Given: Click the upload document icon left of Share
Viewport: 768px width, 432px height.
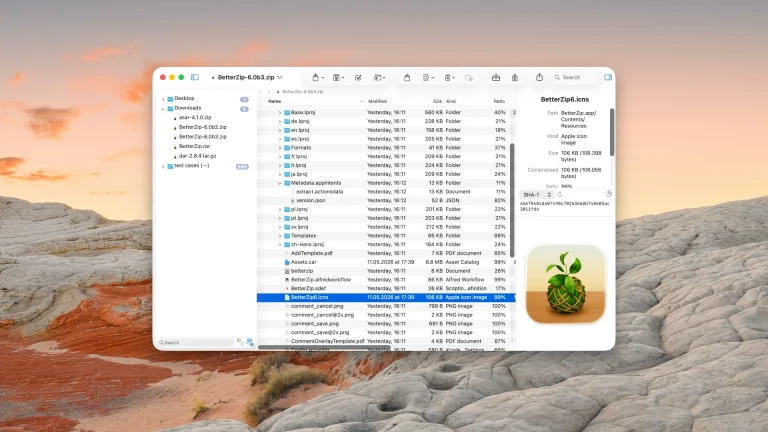Looking at the screenshot, I should [x=515, y=77].
